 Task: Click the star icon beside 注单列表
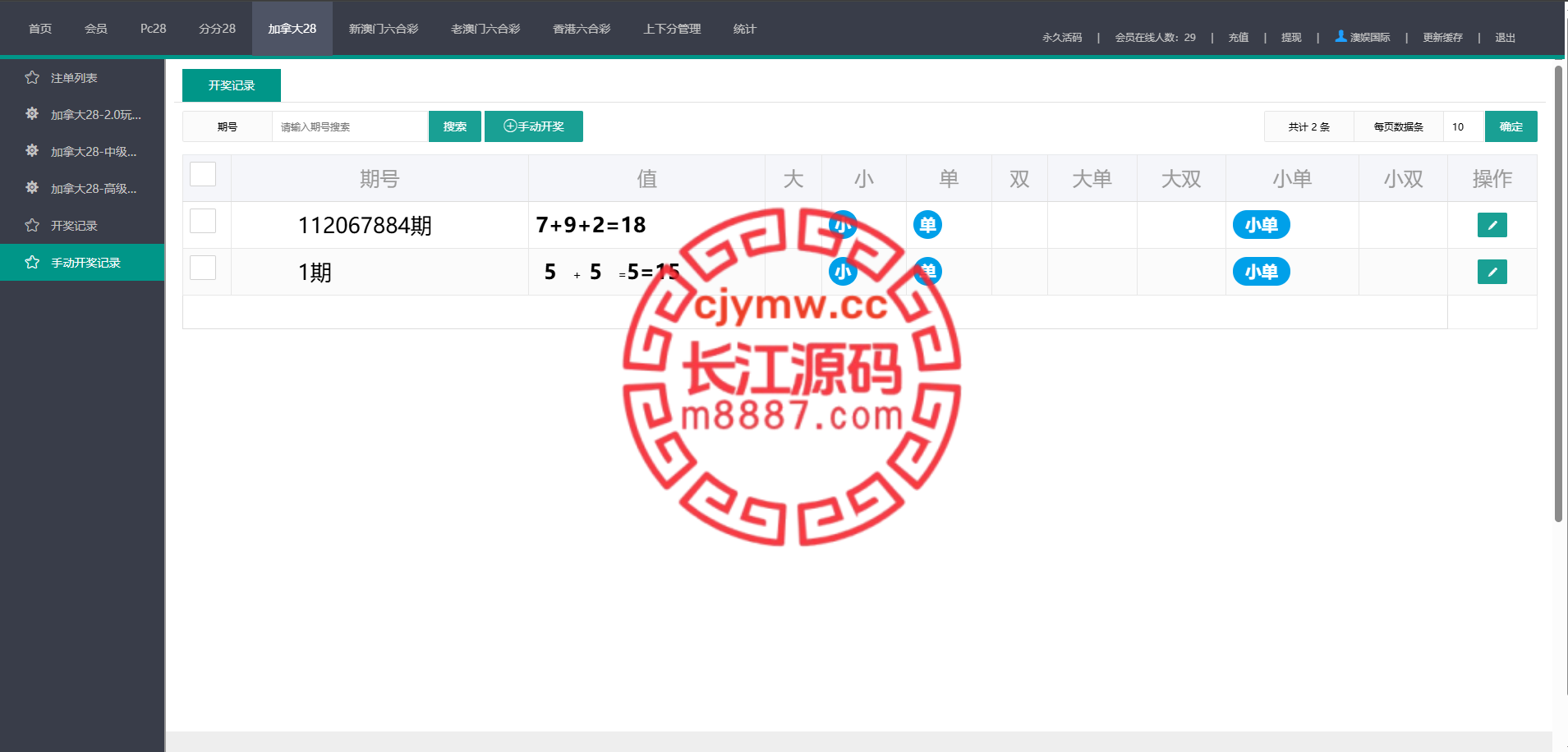[x=32, y=78]
